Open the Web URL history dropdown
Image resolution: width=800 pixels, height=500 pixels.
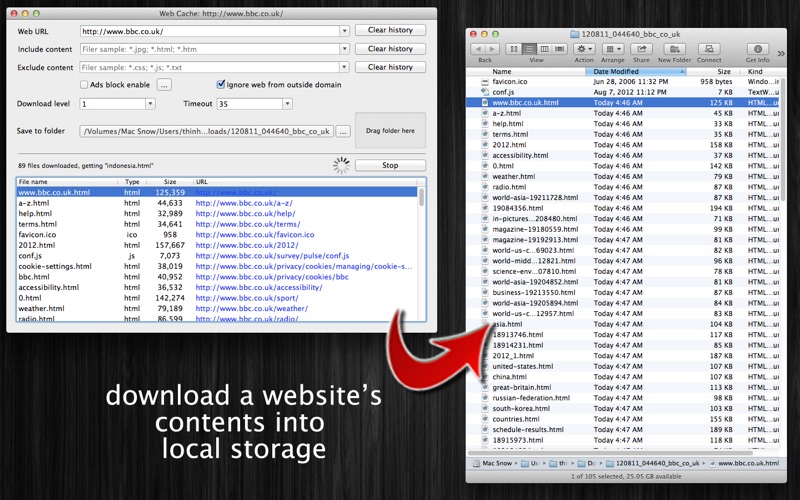click(344, 31)
